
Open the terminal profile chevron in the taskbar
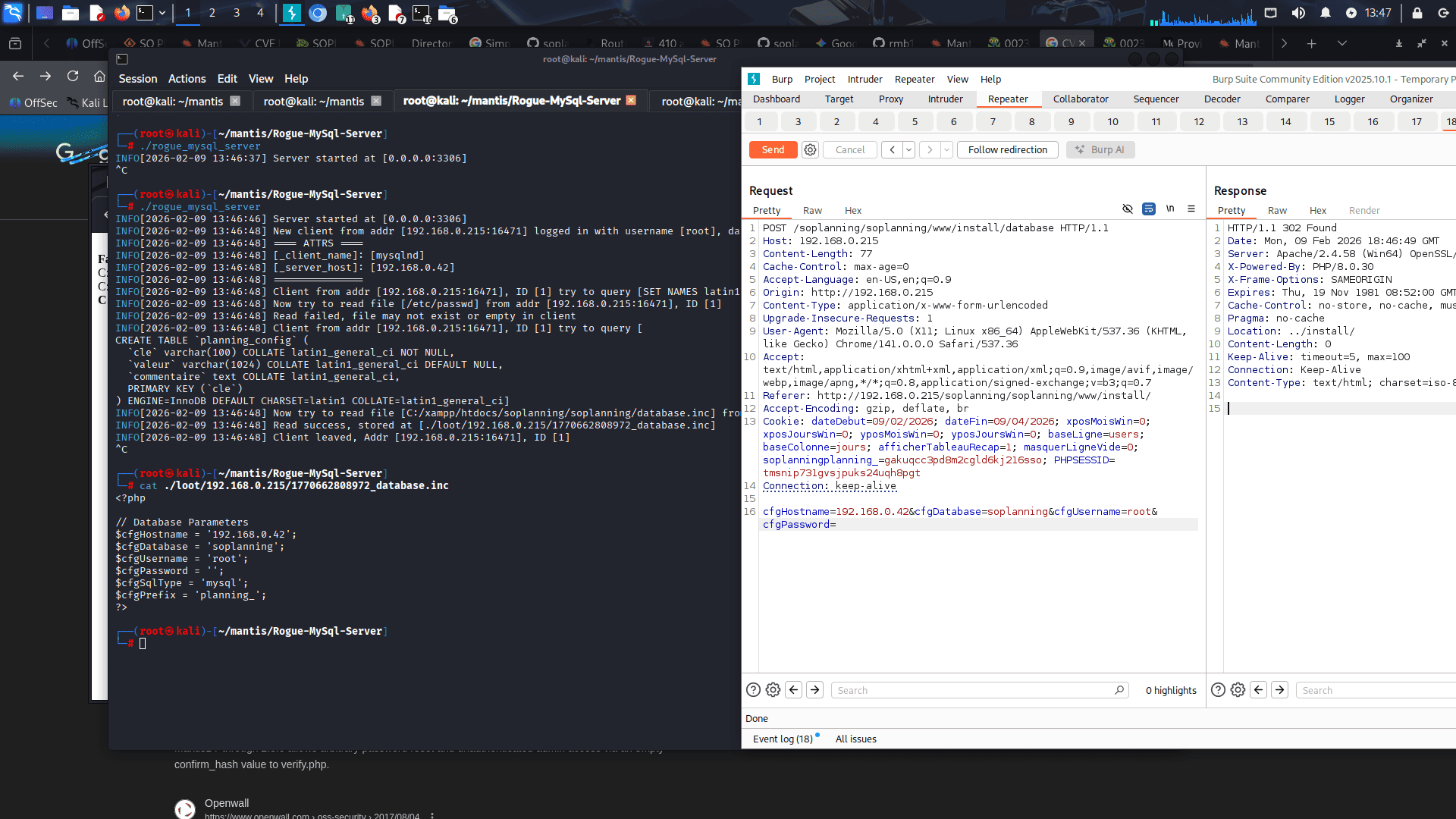click(162, 13)
